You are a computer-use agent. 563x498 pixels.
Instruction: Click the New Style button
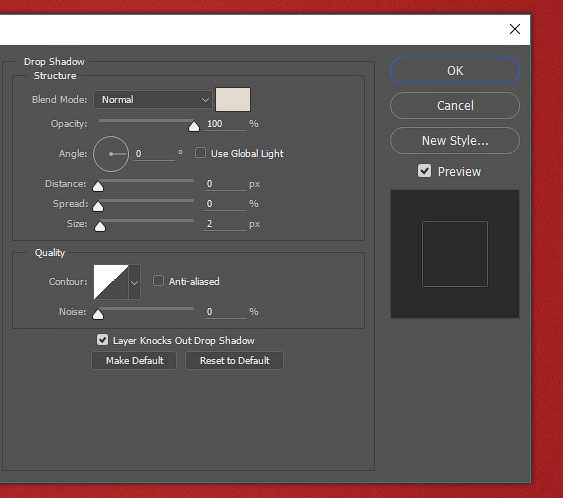455,141
